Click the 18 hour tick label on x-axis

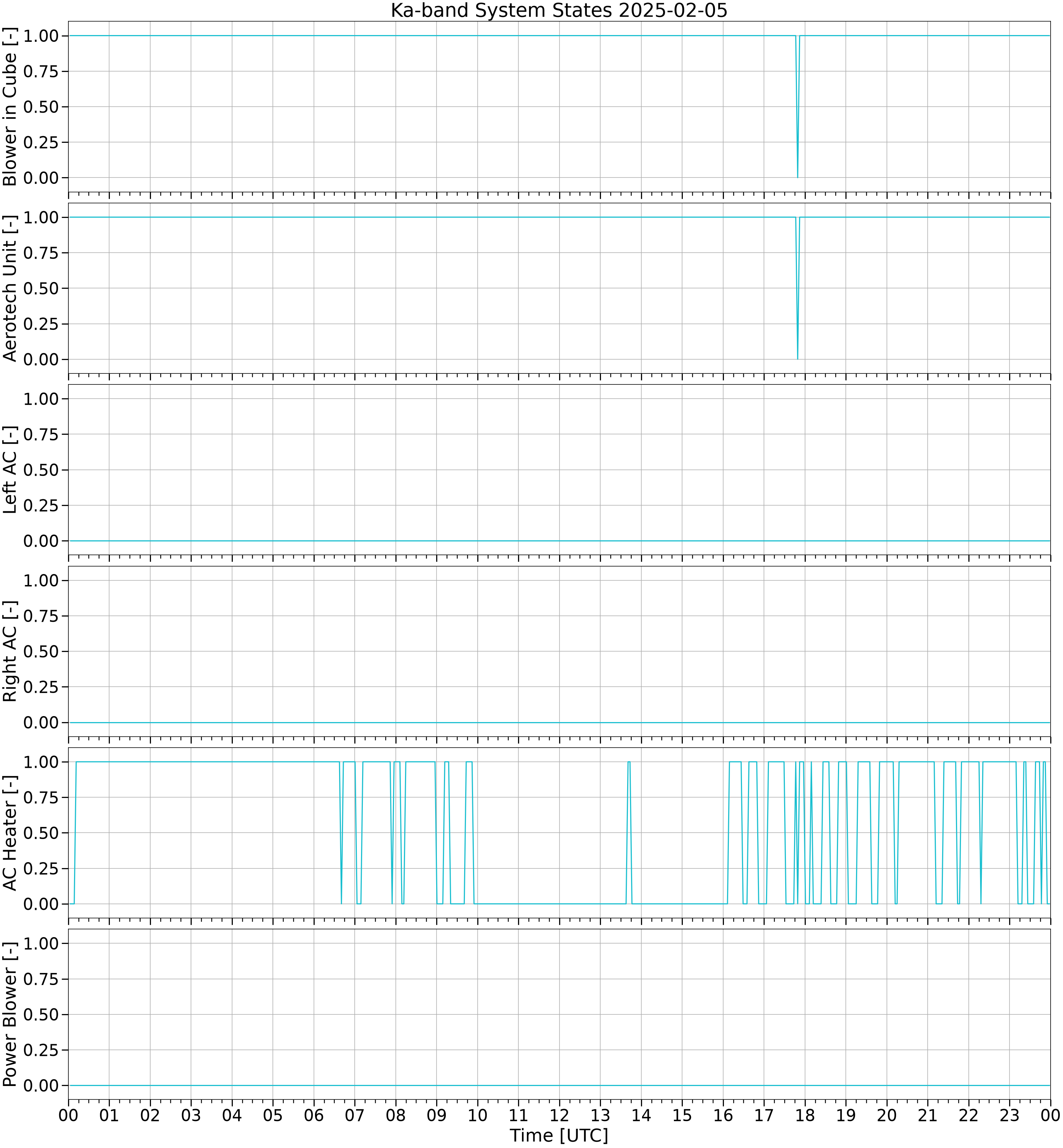[805, 1116]
